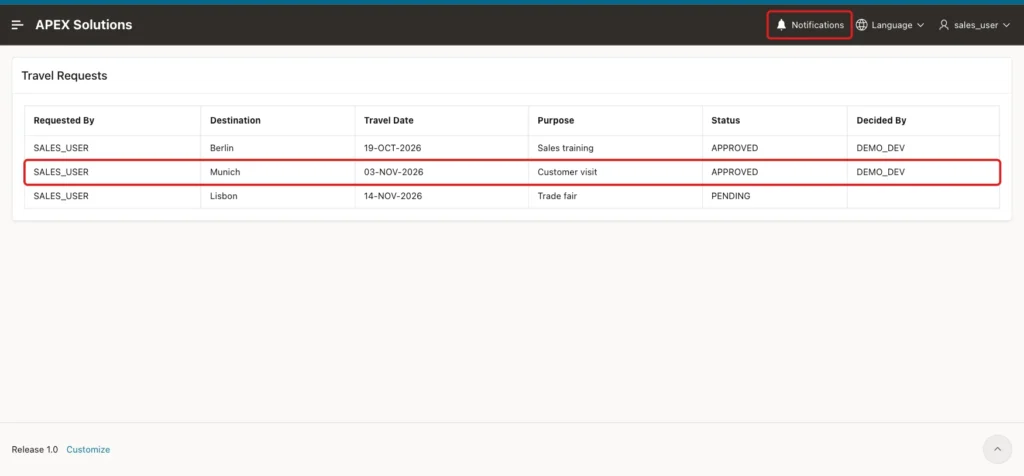Open the Customize link in the footer

click(x=88, y=449)
